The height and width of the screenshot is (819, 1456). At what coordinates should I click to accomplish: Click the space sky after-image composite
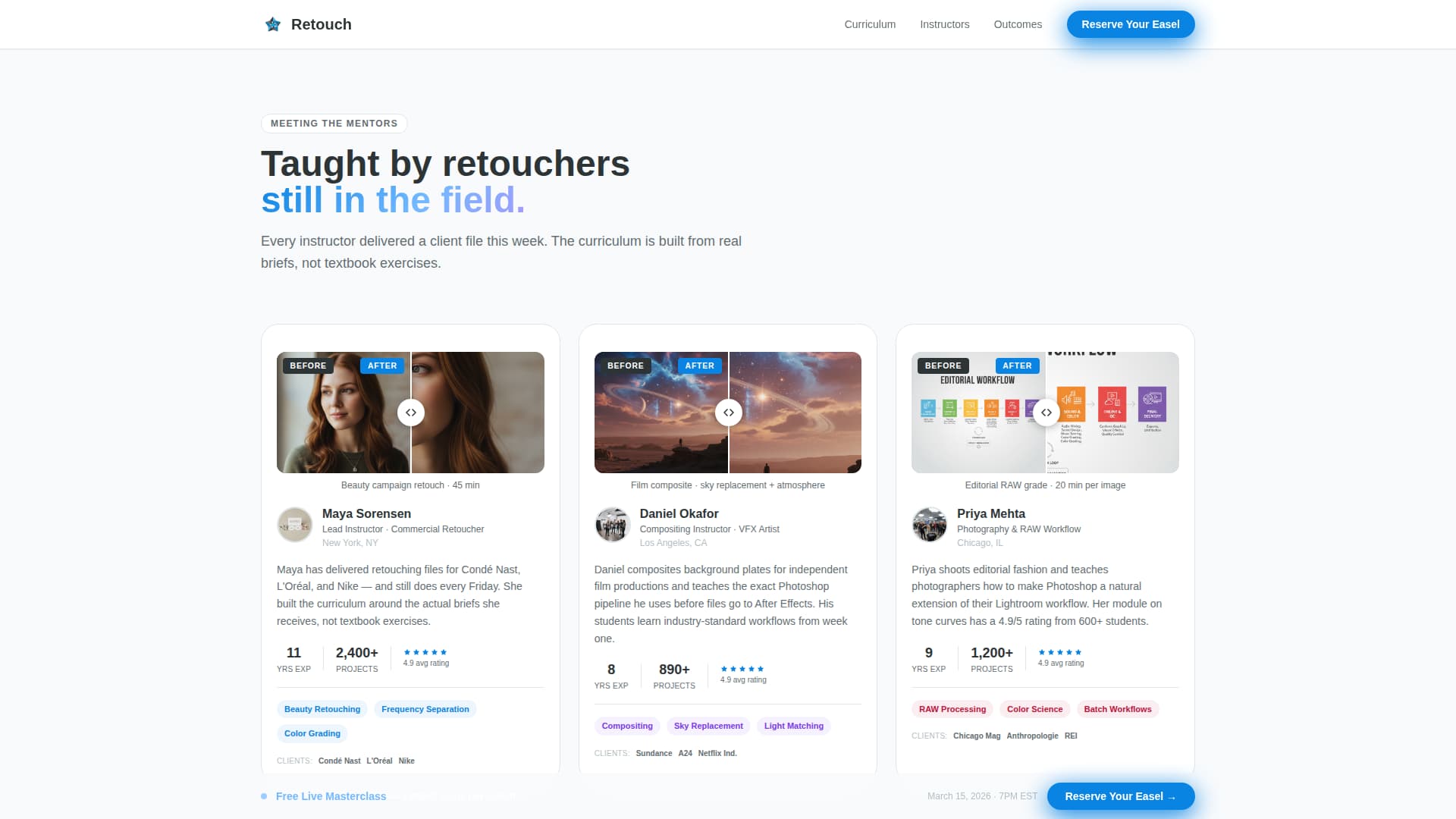pyautogui.click(x=795, y=413)
